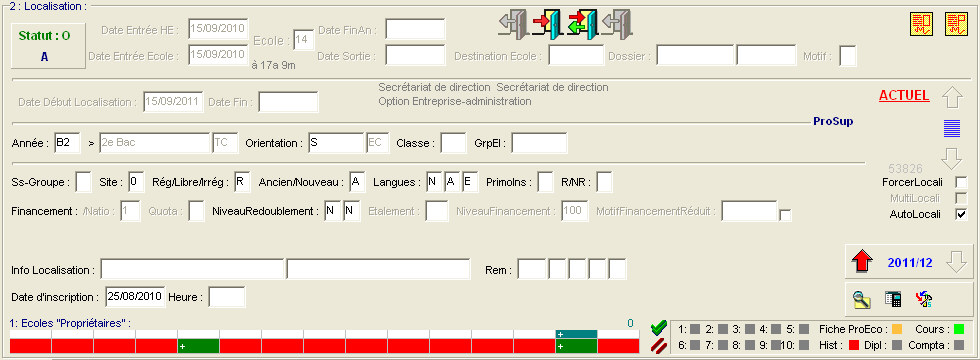Viewport: 980px width, 360px height.
Task: Click the Date Sortie input field
Action: (415, 55)
